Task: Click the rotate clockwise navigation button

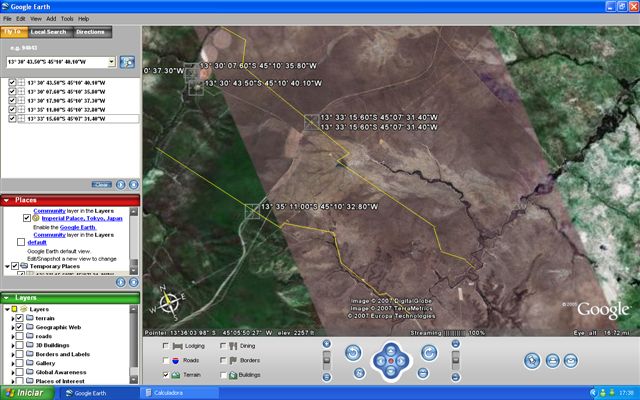Action: 428,351
